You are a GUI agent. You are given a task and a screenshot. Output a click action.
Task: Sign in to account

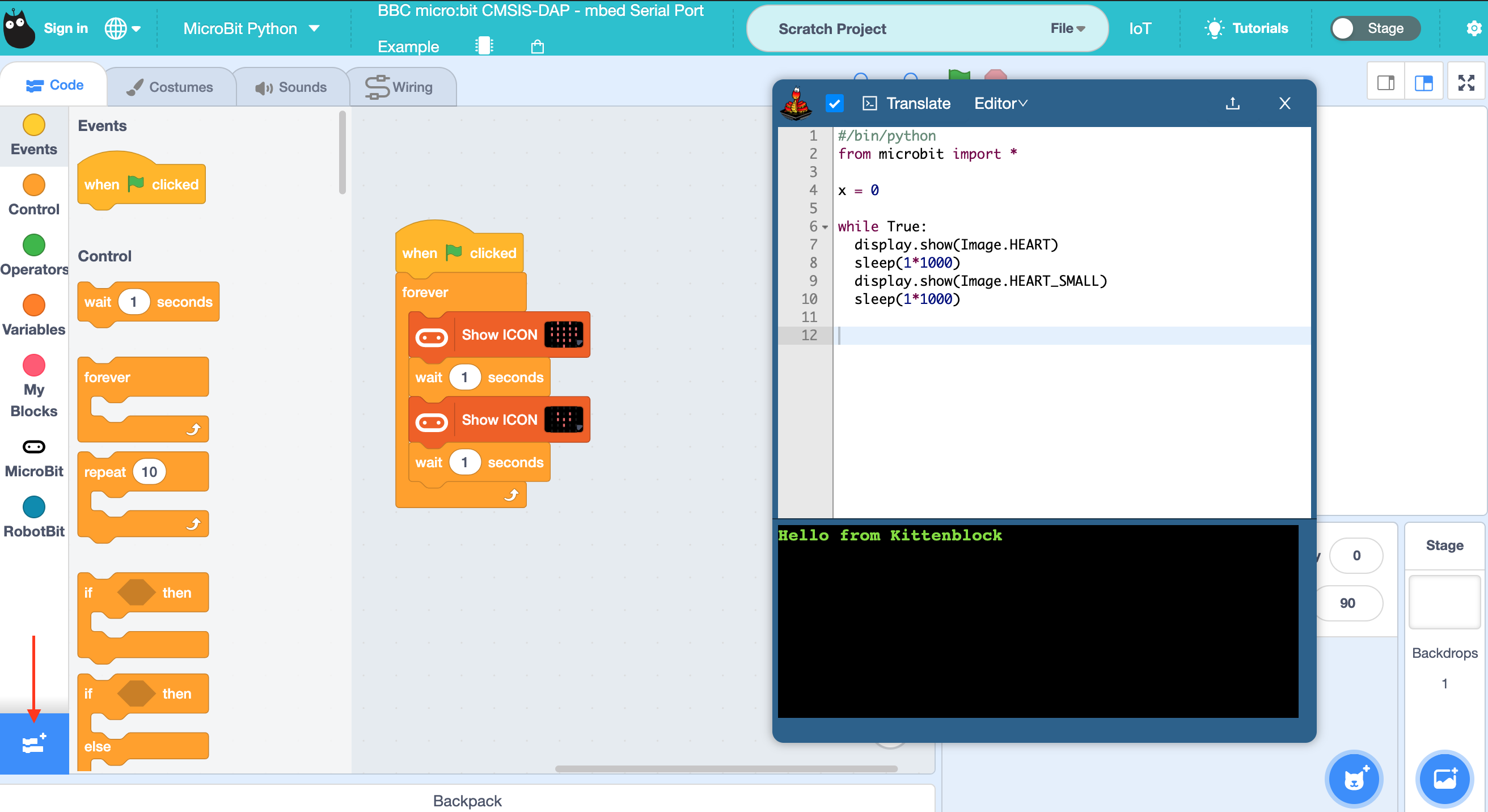click(x=66, y=28)
